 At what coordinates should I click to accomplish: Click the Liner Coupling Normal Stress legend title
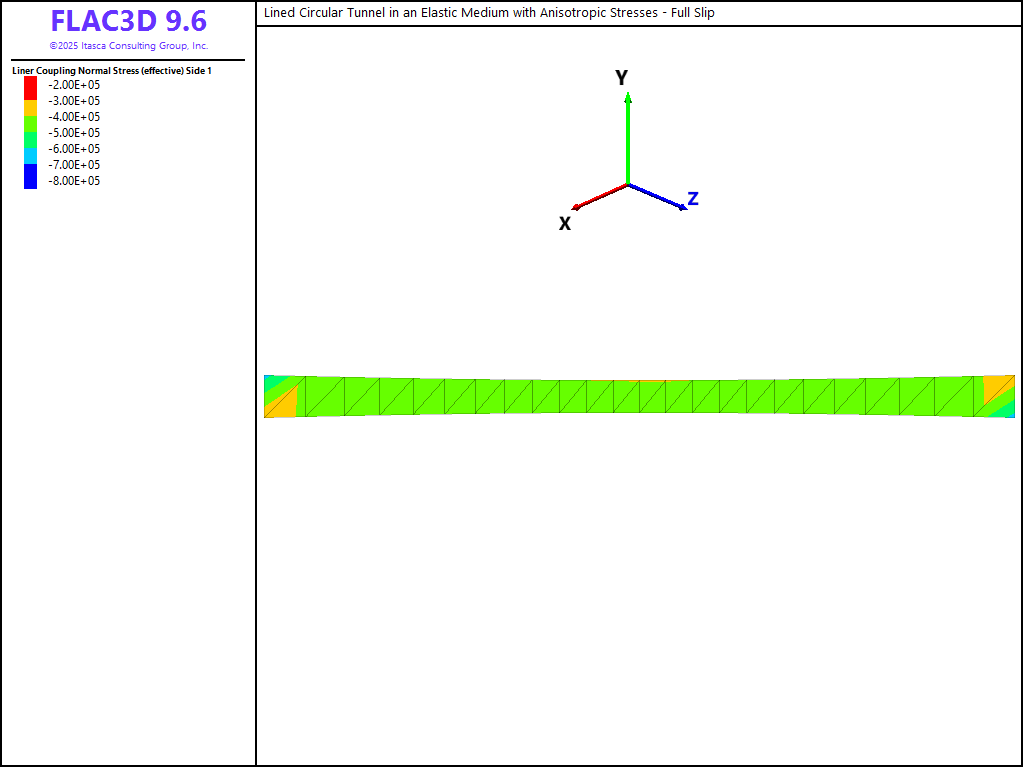coord(112,71)
